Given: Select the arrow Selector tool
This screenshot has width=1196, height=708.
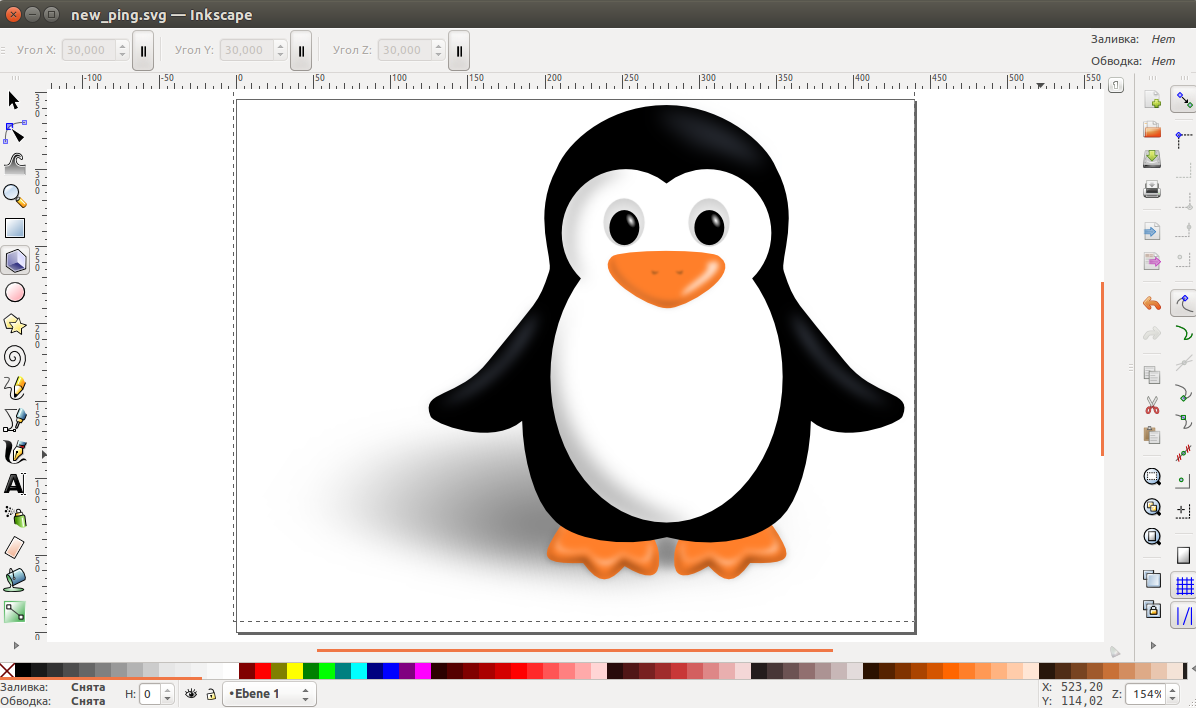Looking at the screenshot, I should (14, 100).
